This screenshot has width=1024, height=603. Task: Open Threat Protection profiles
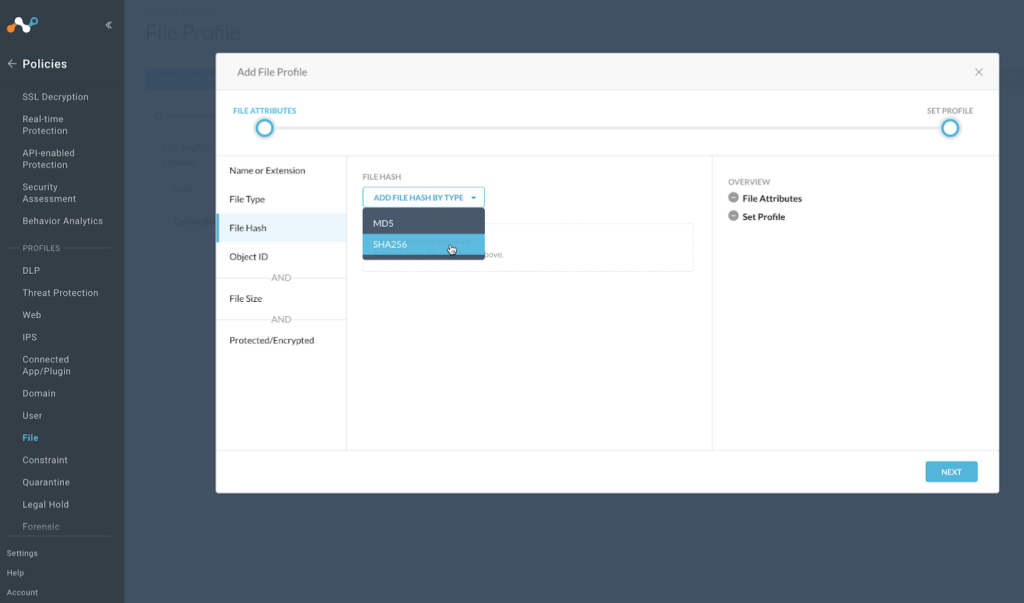pos(60,293)
